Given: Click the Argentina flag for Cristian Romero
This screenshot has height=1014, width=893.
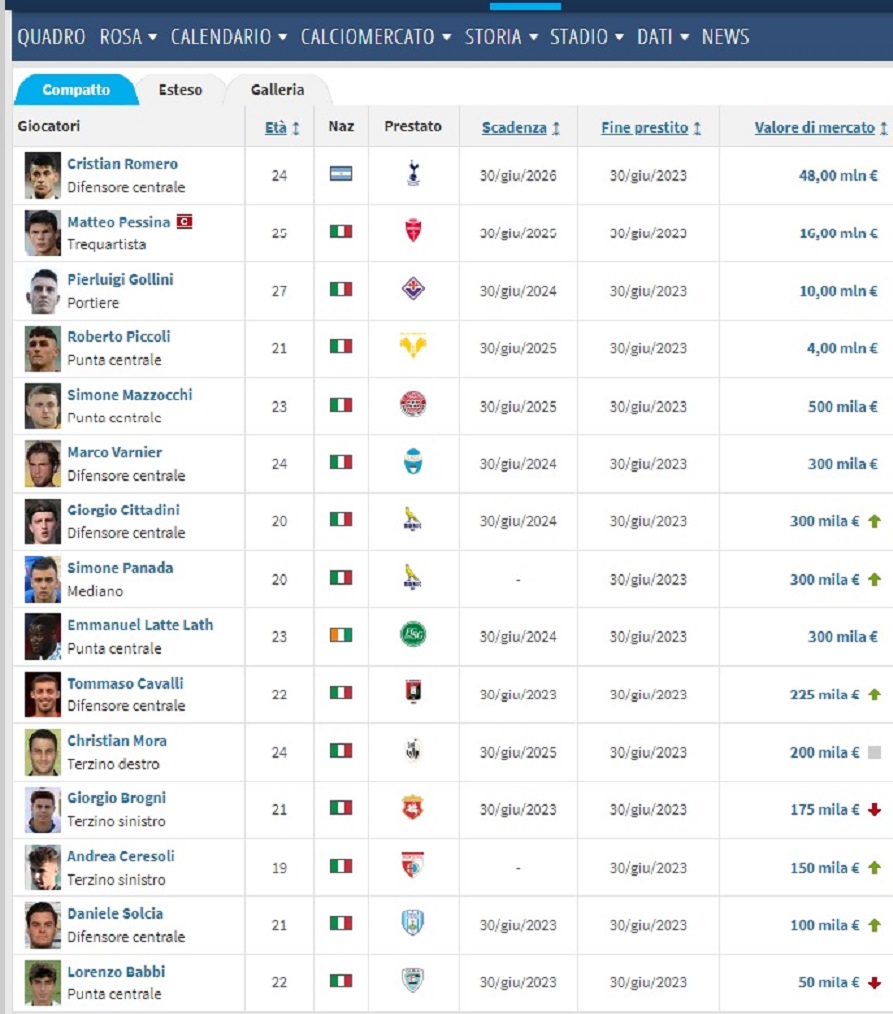Looking at the screenshot, I should click(x=341, y=174).
